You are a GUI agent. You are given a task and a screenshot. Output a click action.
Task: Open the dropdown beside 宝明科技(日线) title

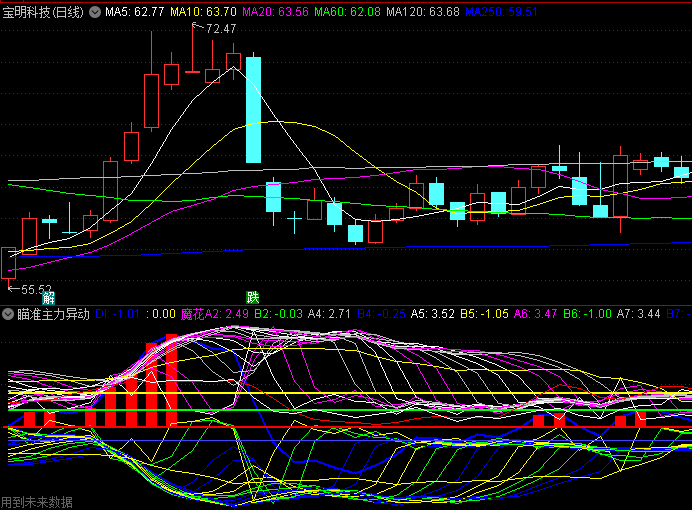95,12
